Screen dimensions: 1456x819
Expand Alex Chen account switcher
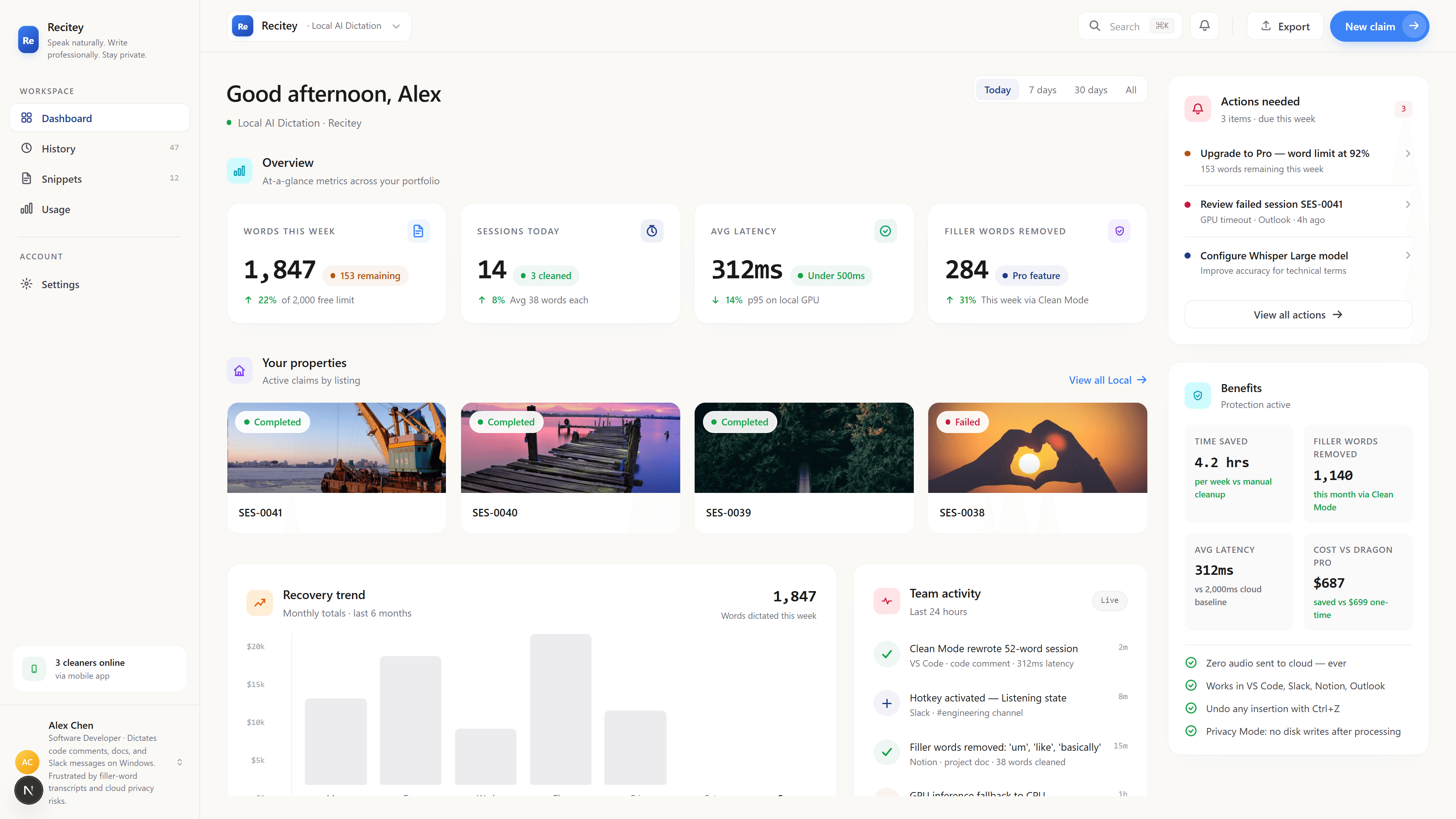180,763
